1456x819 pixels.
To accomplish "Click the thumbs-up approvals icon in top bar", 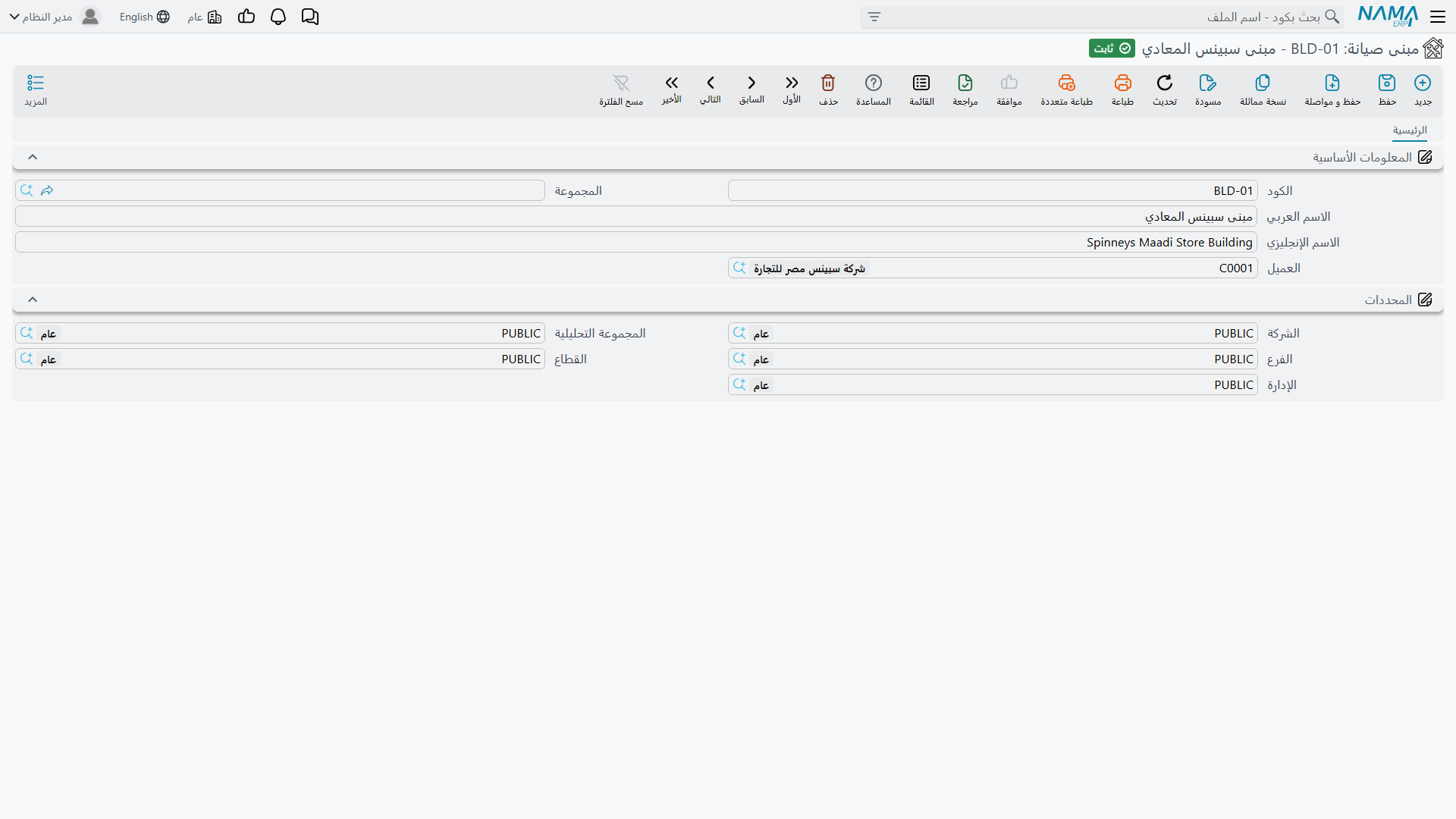I will (246, 17).
